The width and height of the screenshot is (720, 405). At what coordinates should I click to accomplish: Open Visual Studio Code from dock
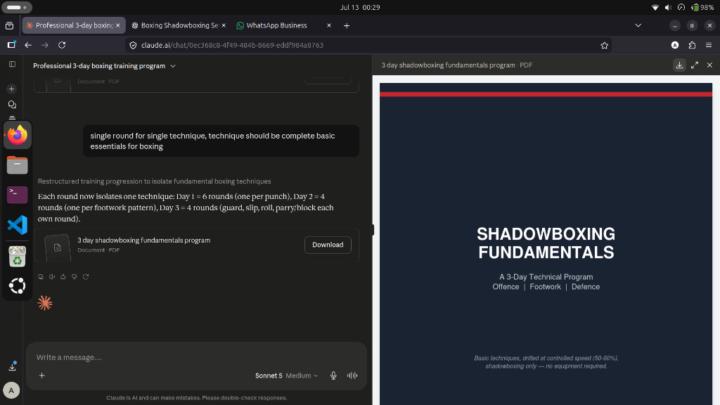(17, 225)
